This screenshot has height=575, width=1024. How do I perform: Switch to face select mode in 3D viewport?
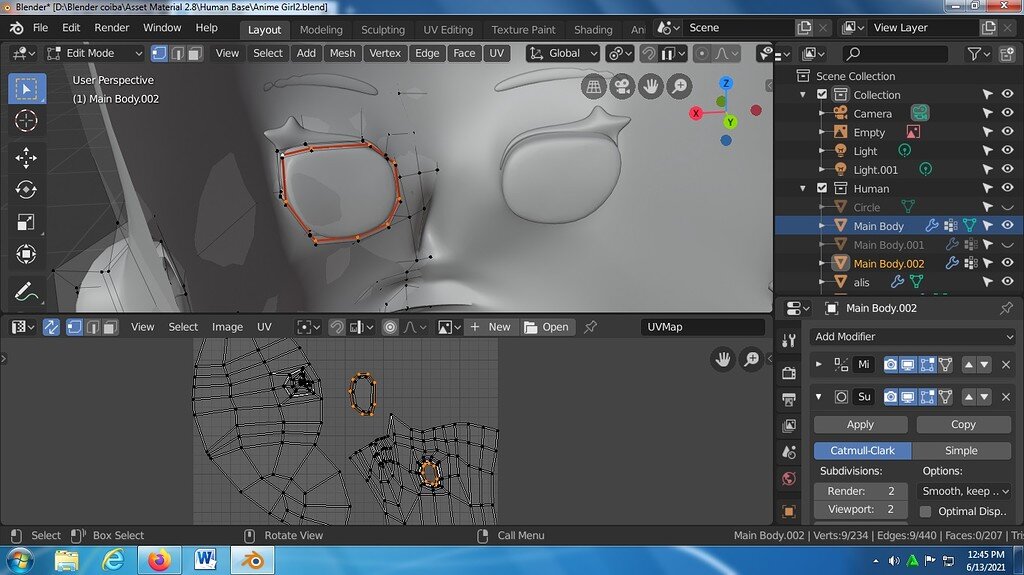pyautogui.click(x=195, y=53)
